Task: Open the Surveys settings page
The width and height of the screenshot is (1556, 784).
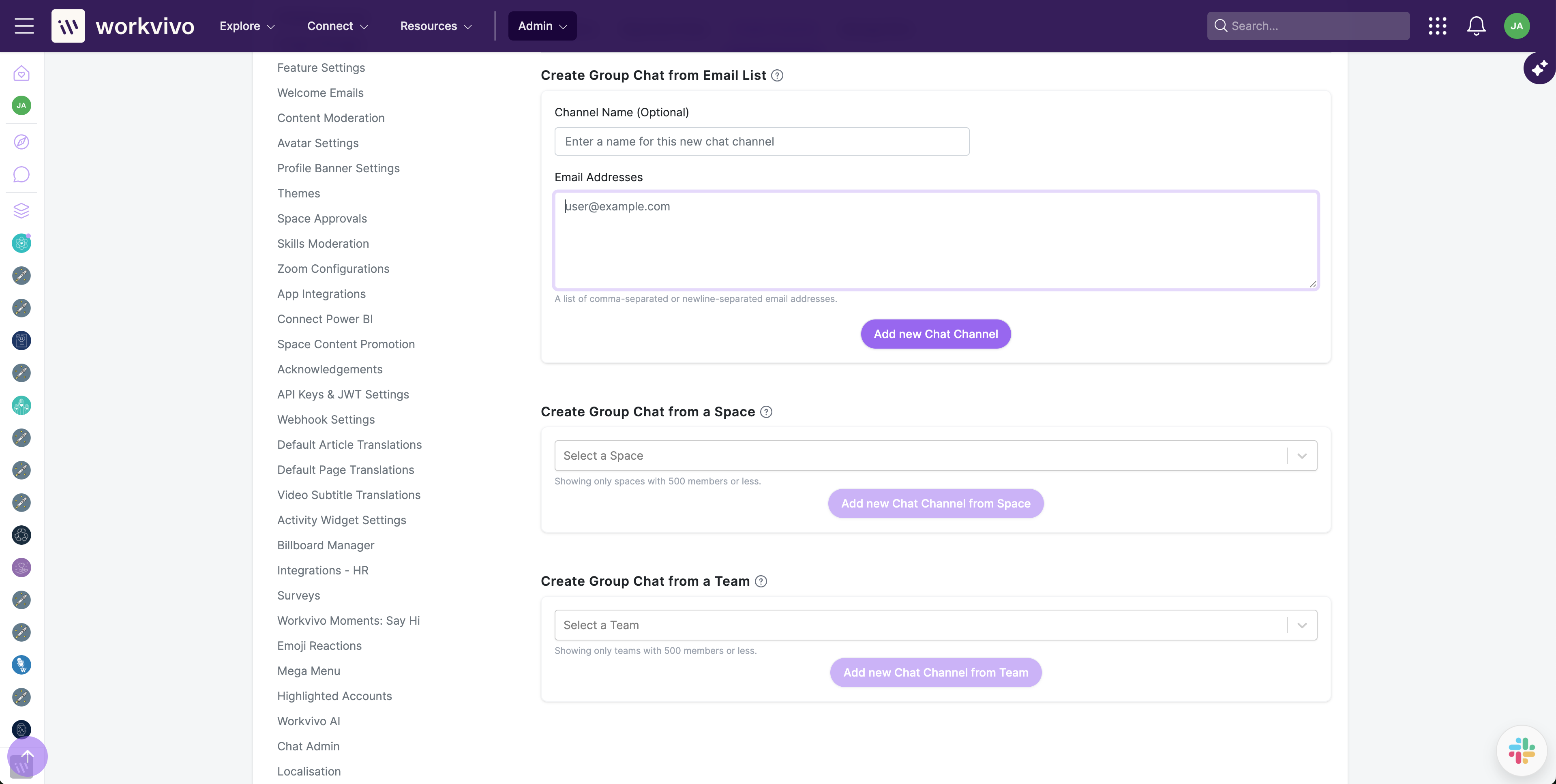Action: click(298, 595)
